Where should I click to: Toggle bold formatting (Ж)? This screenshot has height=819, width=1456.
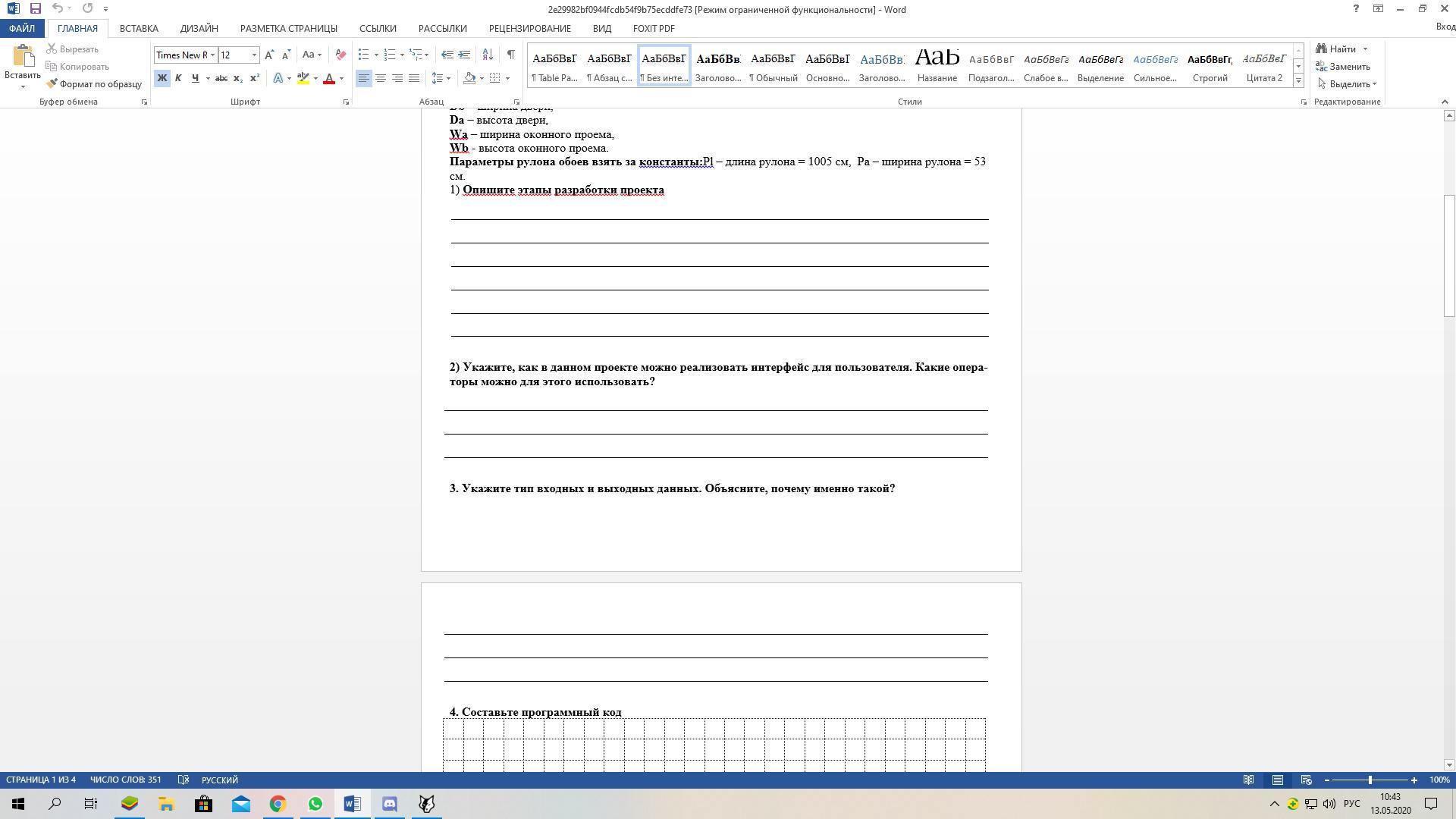point(162,78)
